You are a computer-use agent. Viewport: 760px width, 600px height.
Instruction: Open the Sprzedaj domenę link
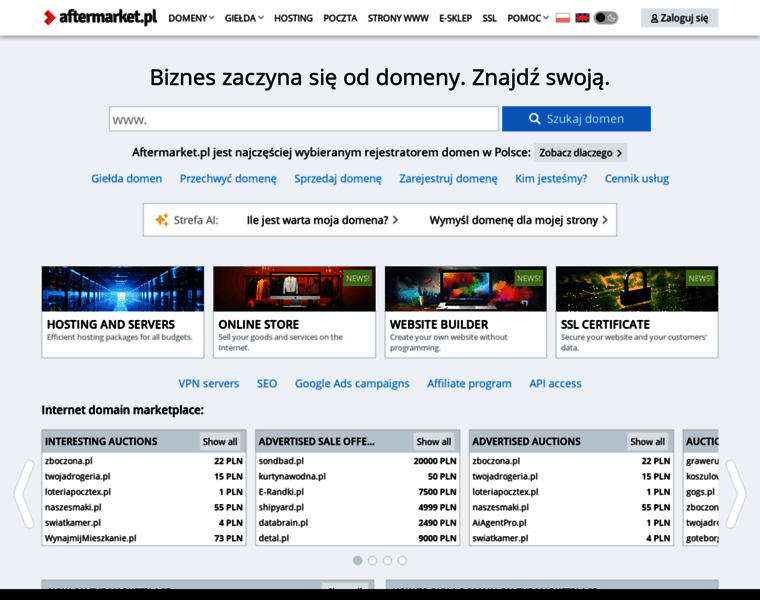[338, 178]
